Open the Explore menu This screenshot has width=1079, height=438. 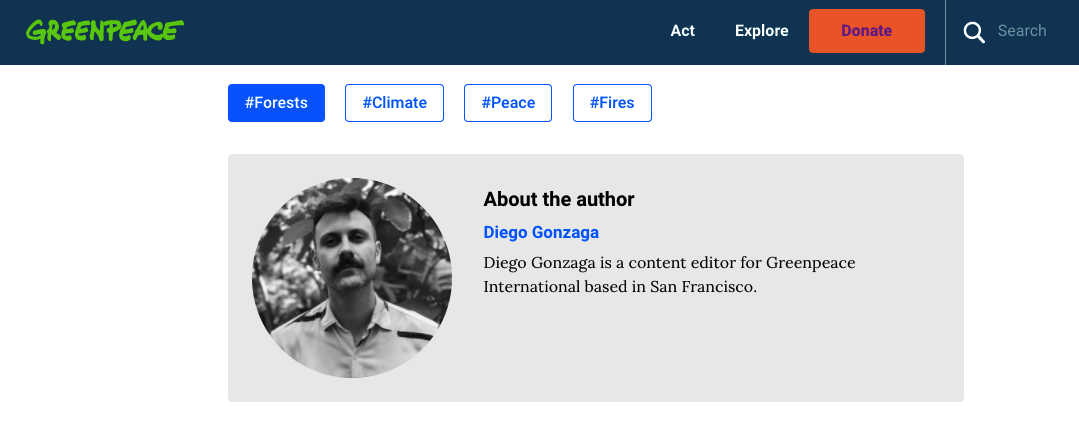point(761,31)
